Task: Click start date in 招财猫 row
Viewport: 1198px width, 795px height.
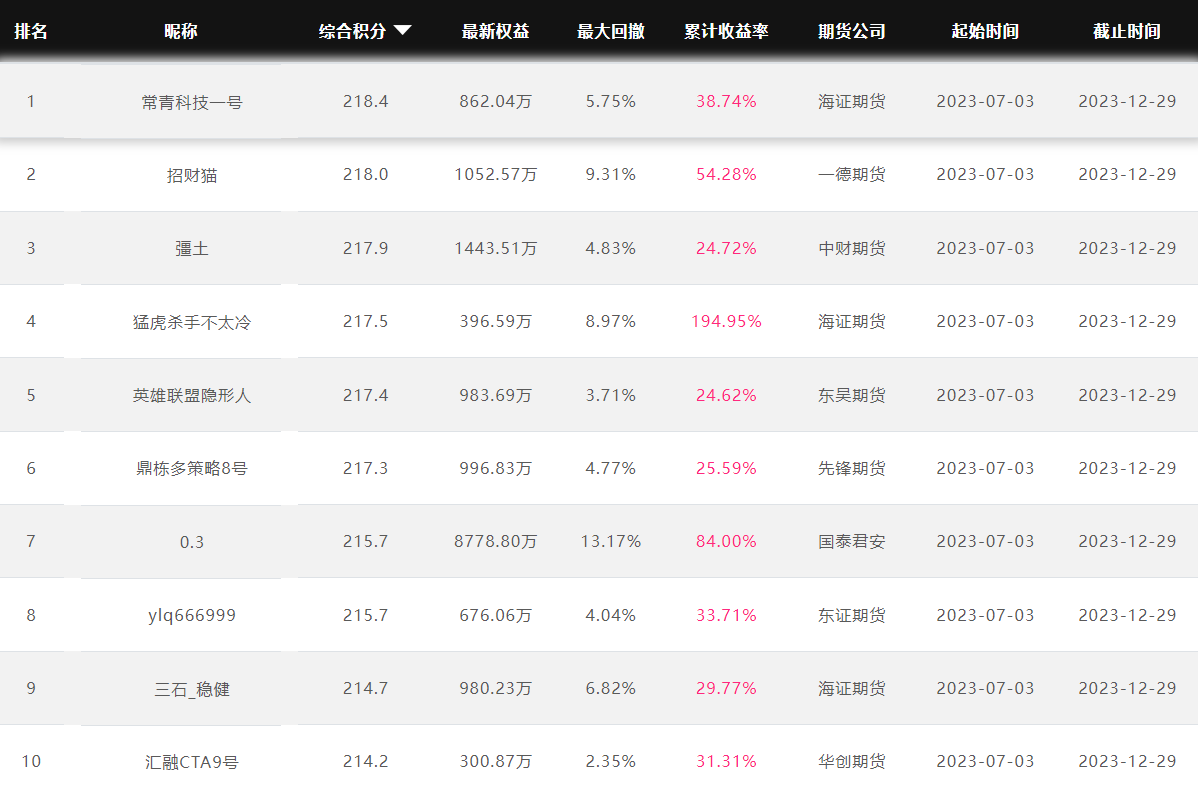Action: click(x=985, y=175)
